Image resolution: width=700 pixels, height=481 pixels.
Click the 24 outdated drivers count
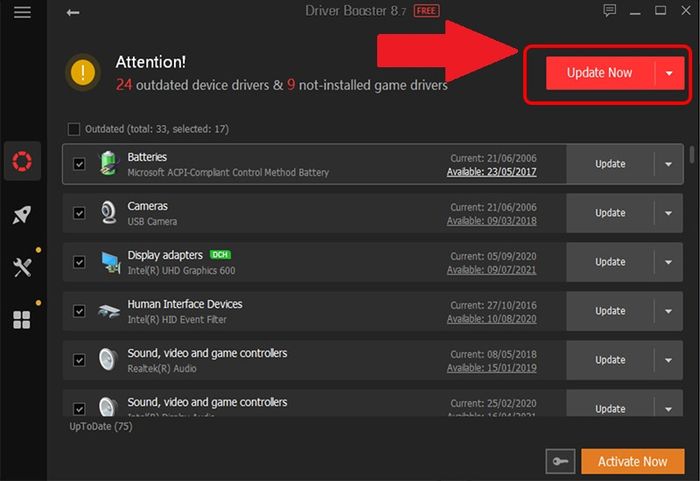coord(124,84)
